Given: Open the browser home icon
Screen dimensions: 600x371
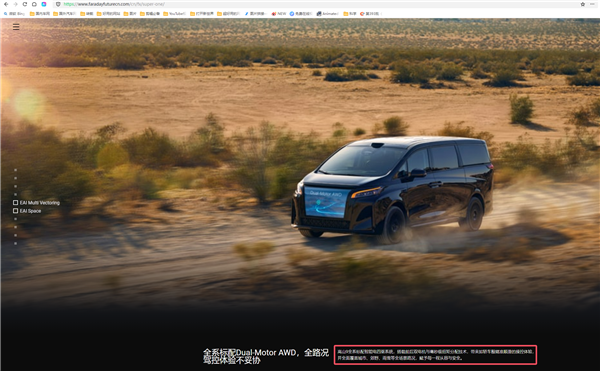Looking at the screenshot, I should click(x=34, y=4).
